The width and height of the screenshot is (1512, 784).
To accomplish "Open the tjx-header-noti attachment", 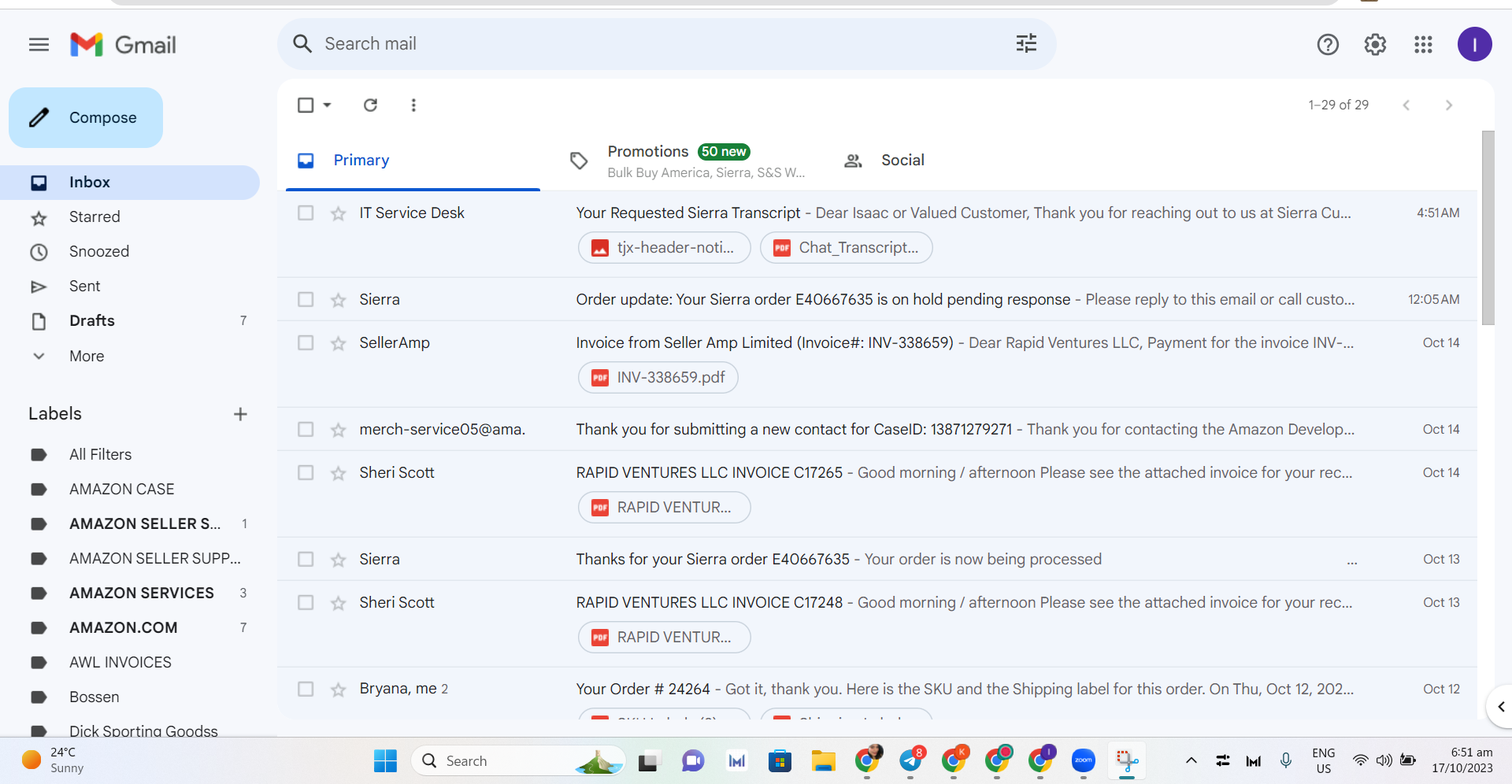I will point(665,248).
